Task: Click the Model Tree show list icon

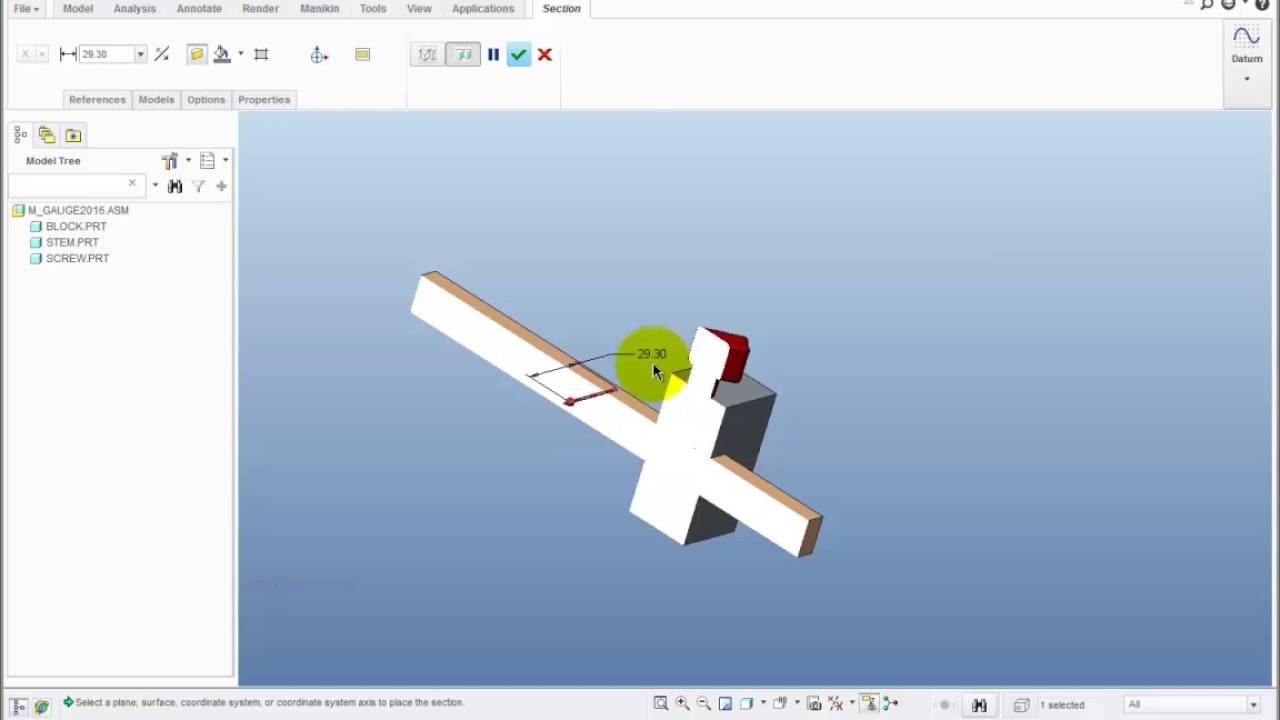Action: 207,160
